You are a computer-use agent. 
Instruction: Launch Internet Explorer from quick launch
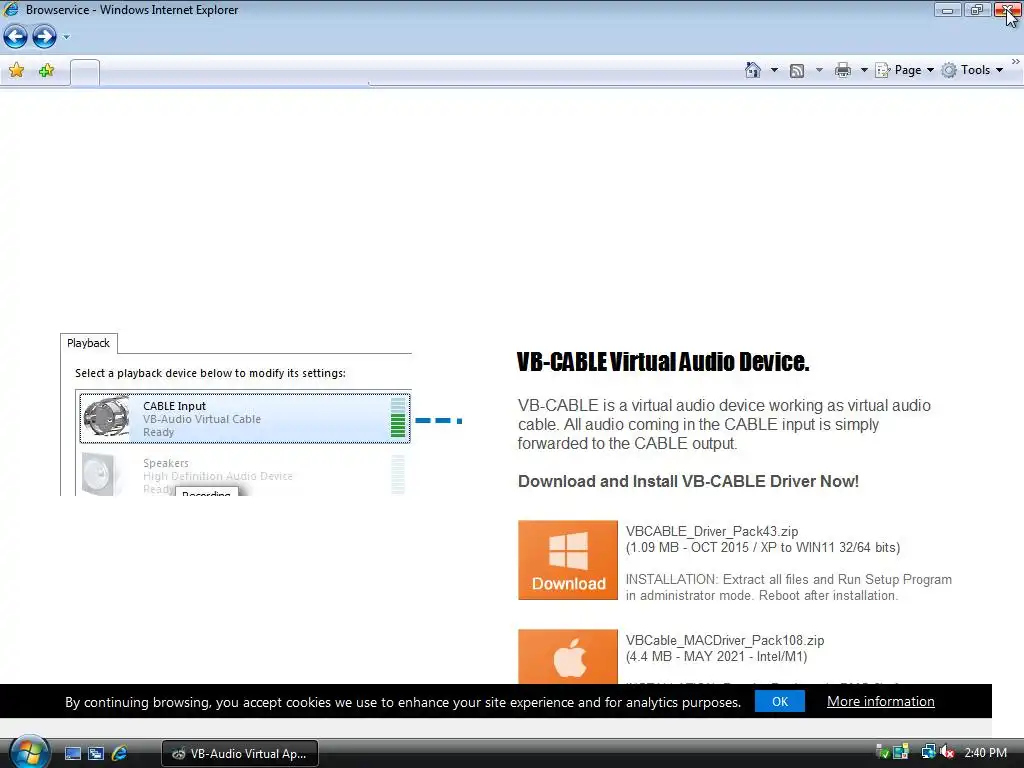120,753
